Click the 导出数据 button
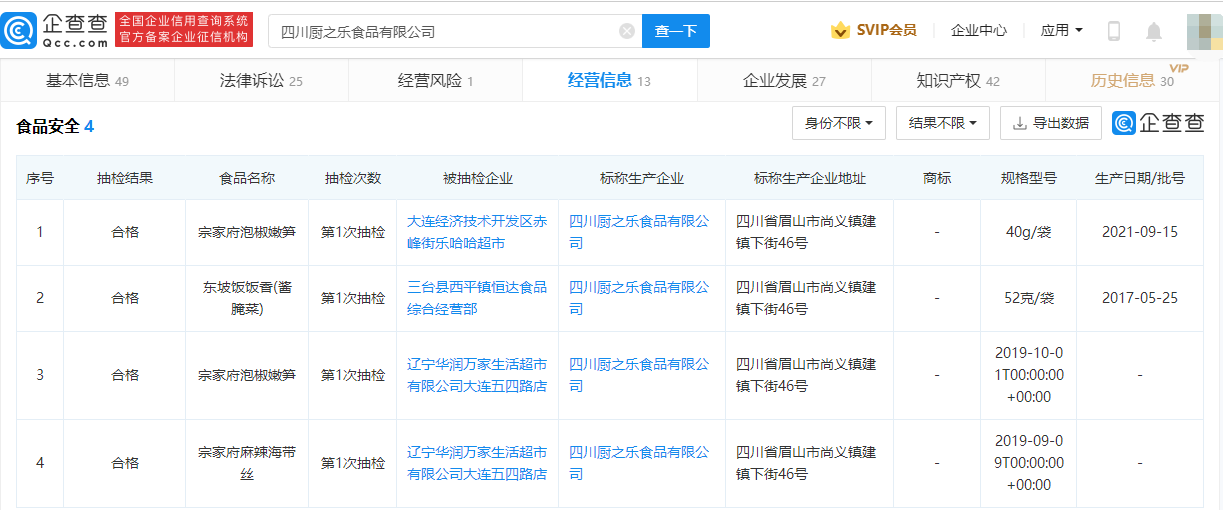 (x=1051, y=123)
